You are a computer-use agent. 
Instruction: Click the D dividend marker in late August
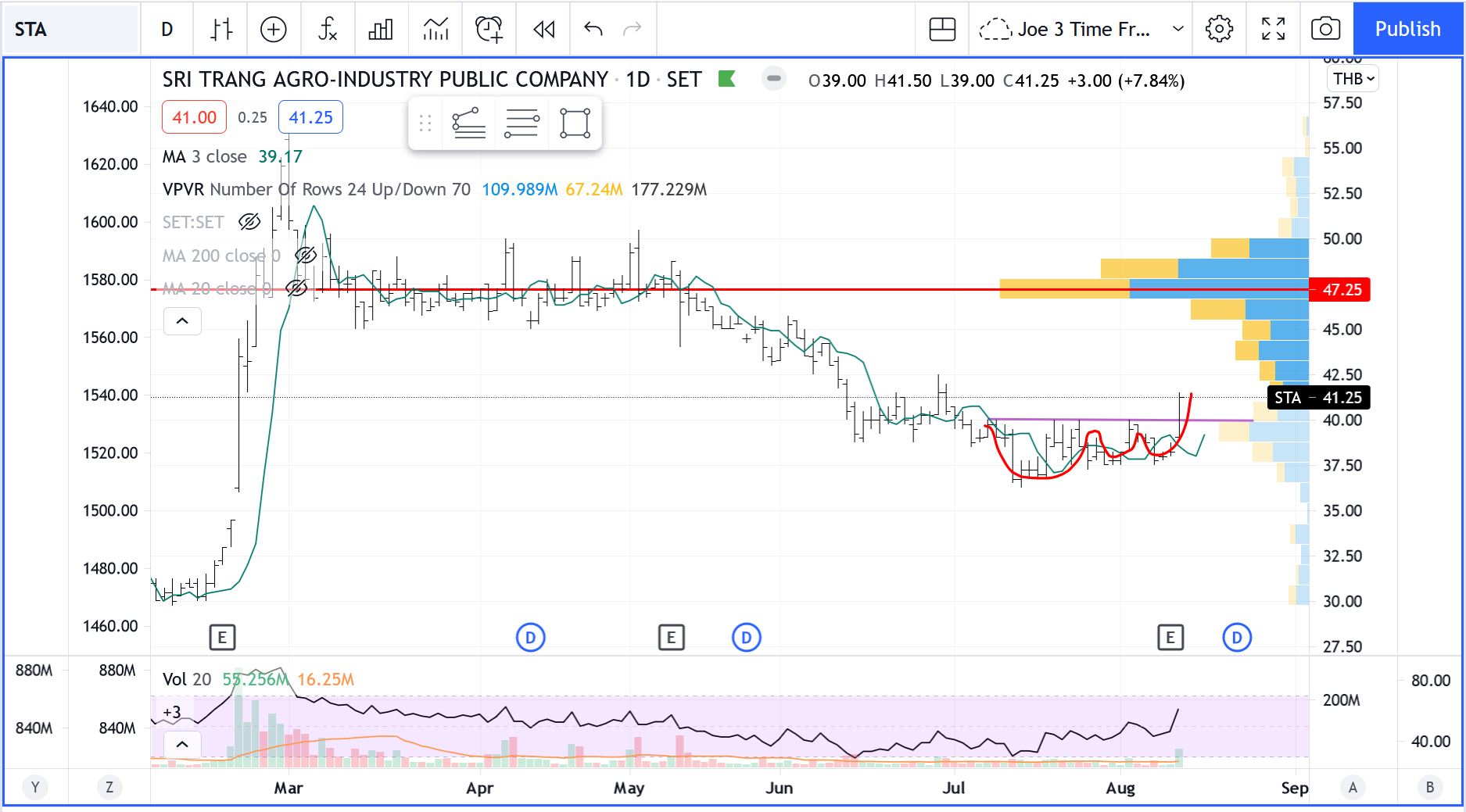coord(1237,638)
